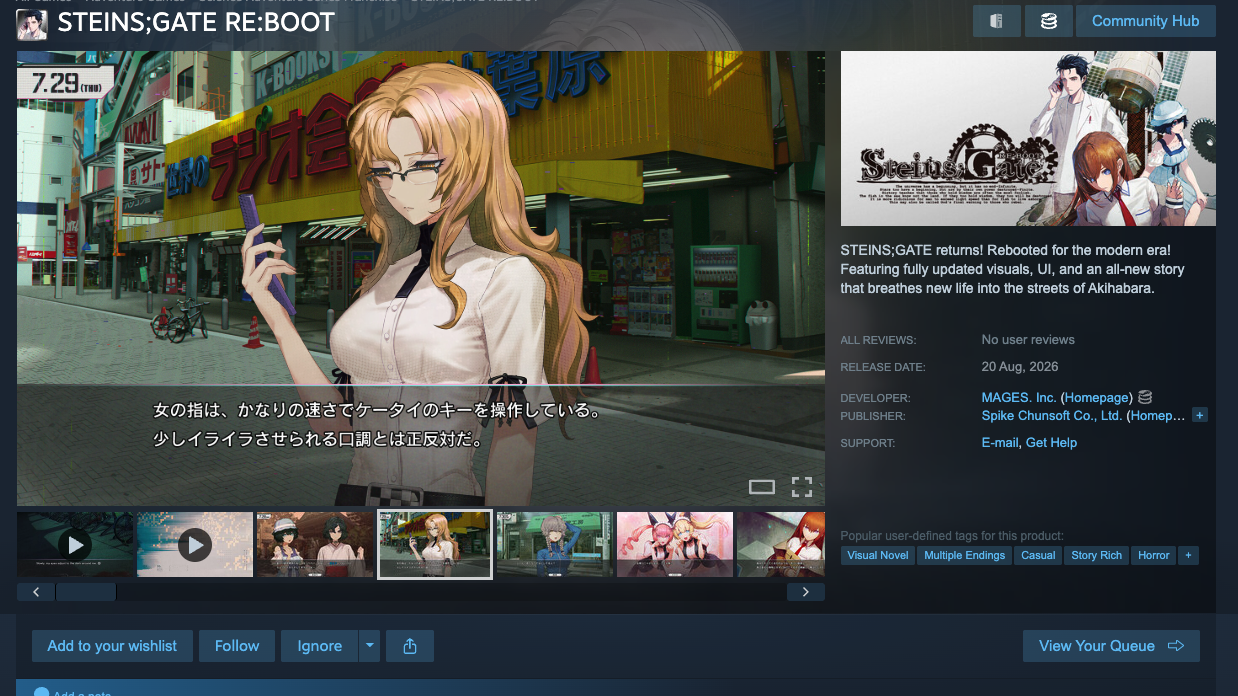Select the grey-haired character street thumbnail

(x=555, y=544)
